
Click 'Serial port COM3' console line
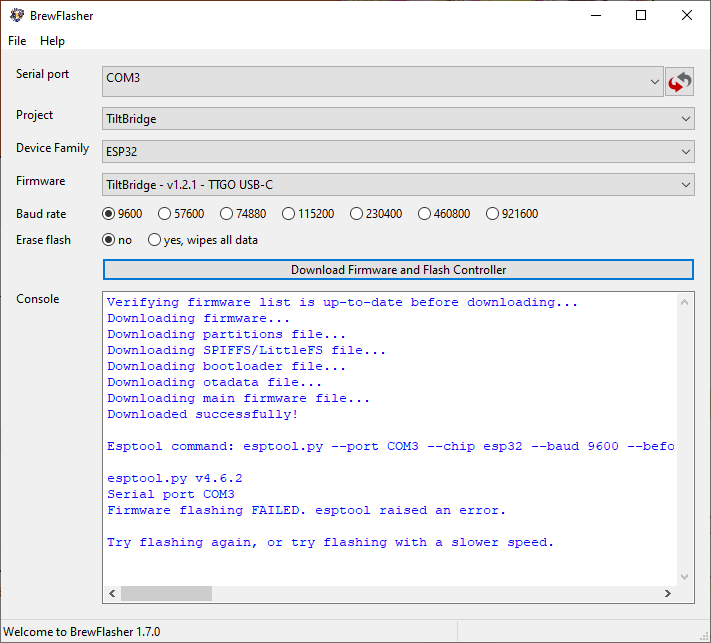coord(170,494)
